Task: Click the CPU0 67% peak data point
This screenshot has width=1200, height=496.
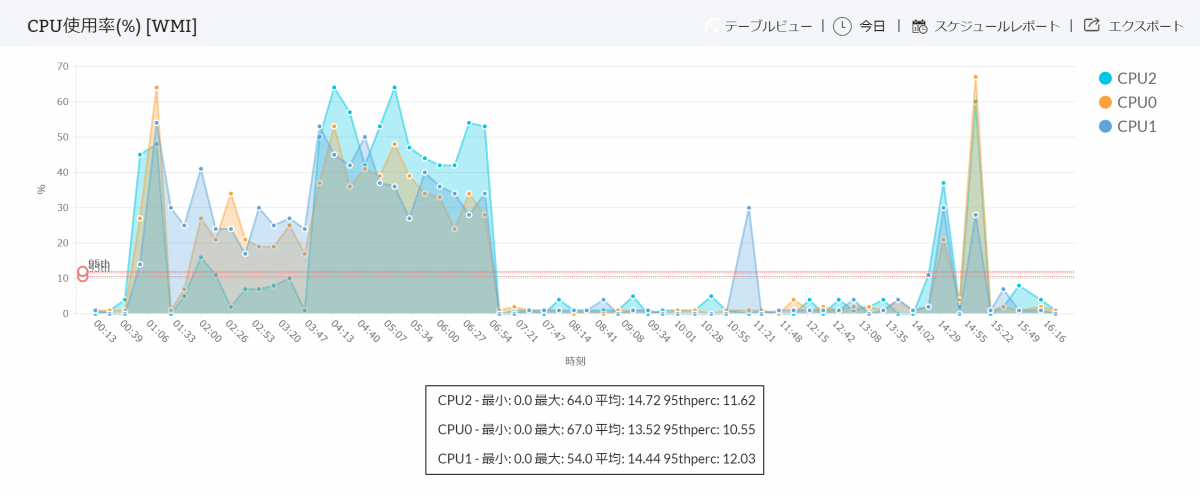Action: (975, 77)
